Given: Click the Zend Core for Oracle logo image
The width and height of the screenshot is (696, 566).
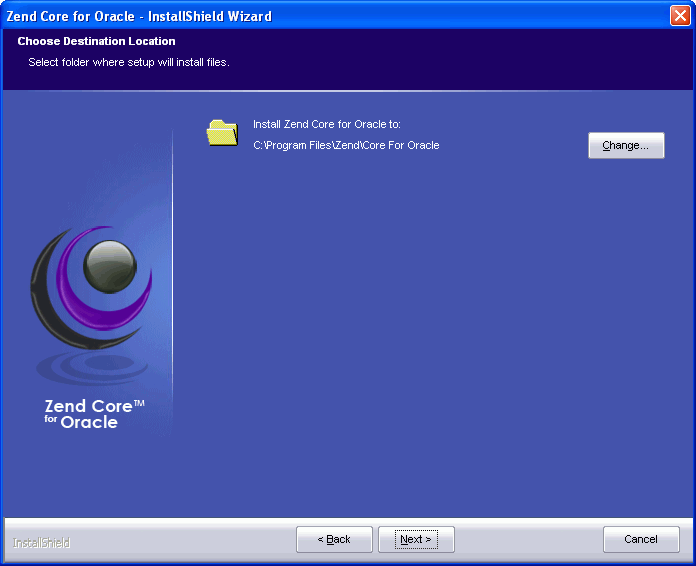Looking at the screenshot, I should 91,329.
